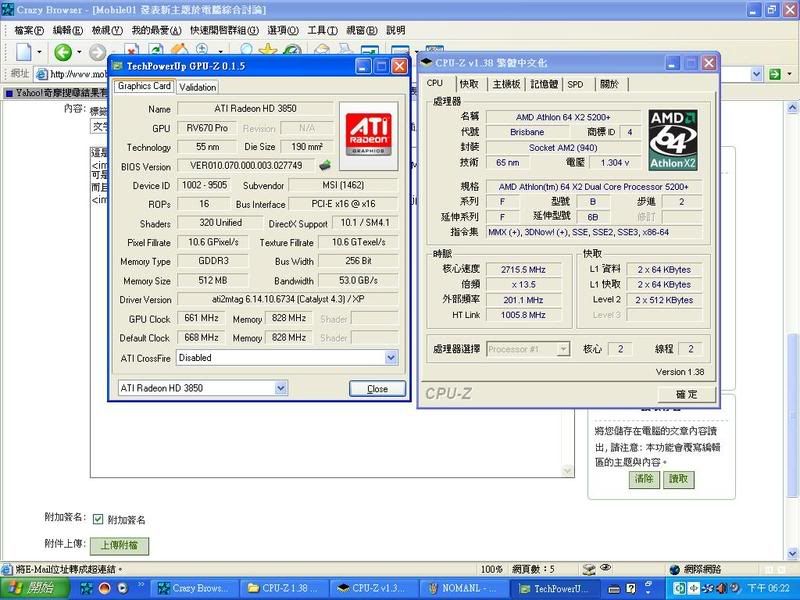Click the Close button in GPU-Z
Image resolution: width=800 pixels, height=600 pixels.
pos(377,389)
